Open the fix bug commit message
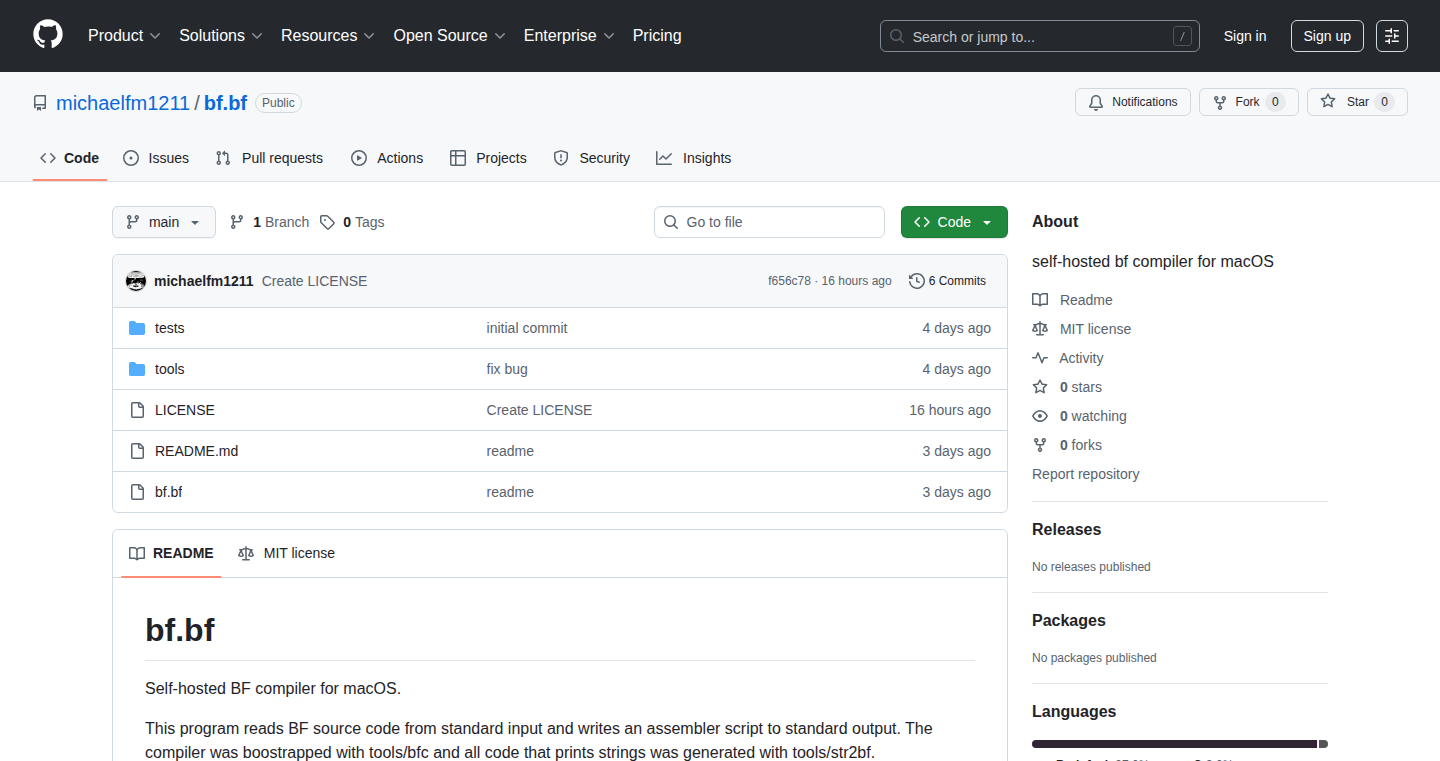The height and width of the screenshot is (761, 1440). click(x=507, y=369)
